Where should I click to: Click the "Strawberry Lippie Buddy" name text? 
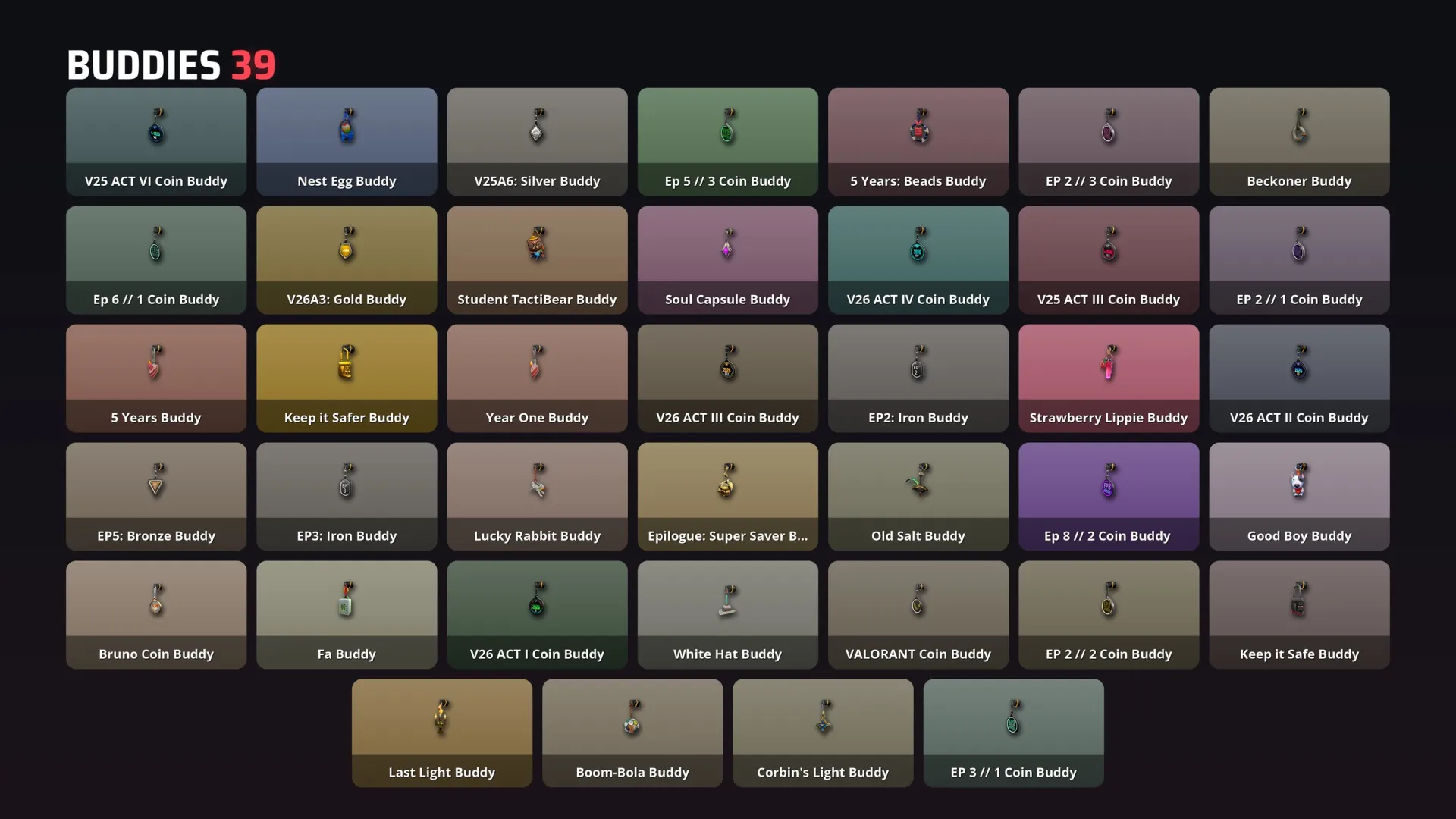[1109, 418]
